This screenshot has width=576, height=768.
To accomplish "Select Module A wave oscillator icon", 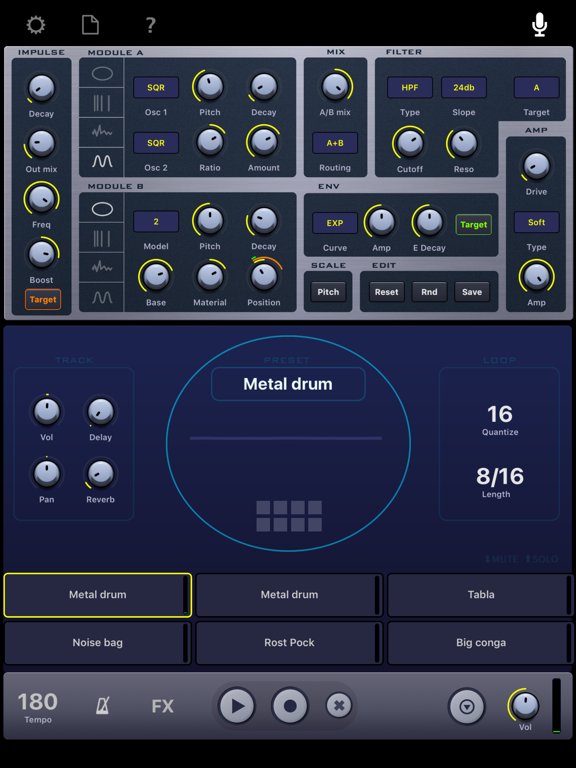I will coord(102,161).
